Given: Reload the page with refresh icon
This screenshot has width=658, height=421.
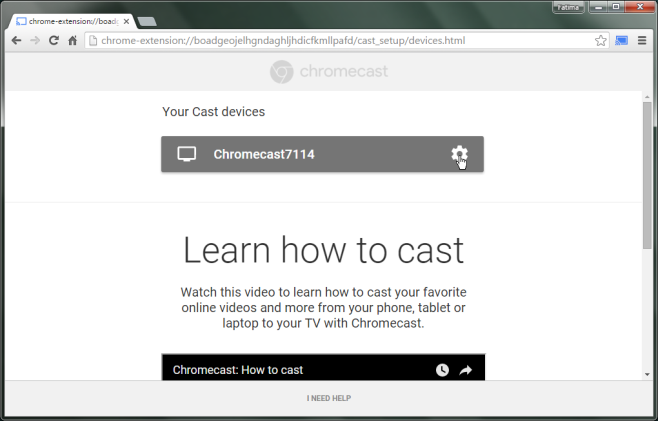Looking at the screenshot, I should point(54,41).
